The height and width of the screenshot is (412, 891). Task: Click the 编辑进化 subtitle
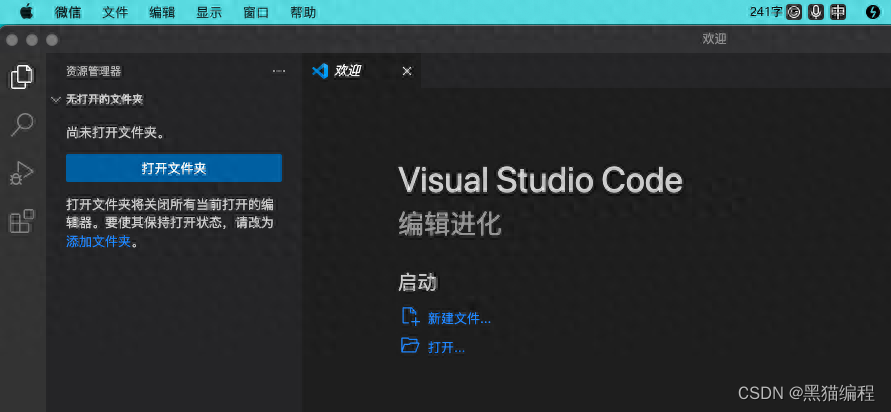pos(450,223)
